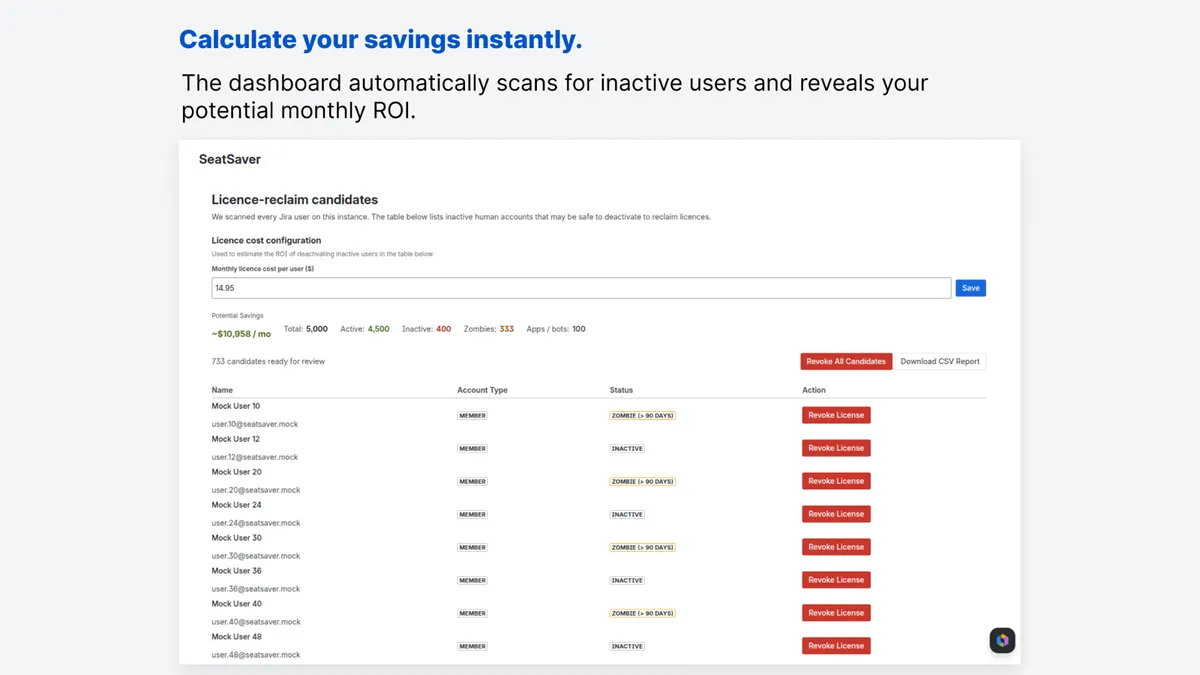Click the name Mock User 40
1200x675 pixels.
237,604
